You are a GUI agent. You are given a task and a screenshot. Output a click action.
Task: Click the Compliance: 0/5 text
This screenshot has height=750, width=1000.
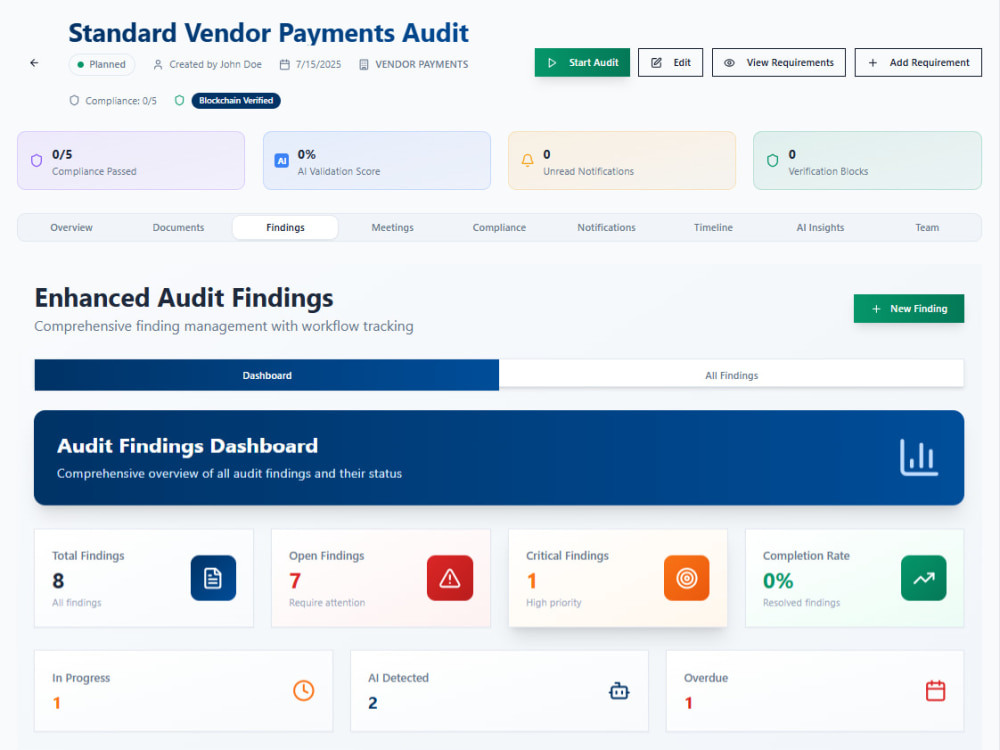121,101
